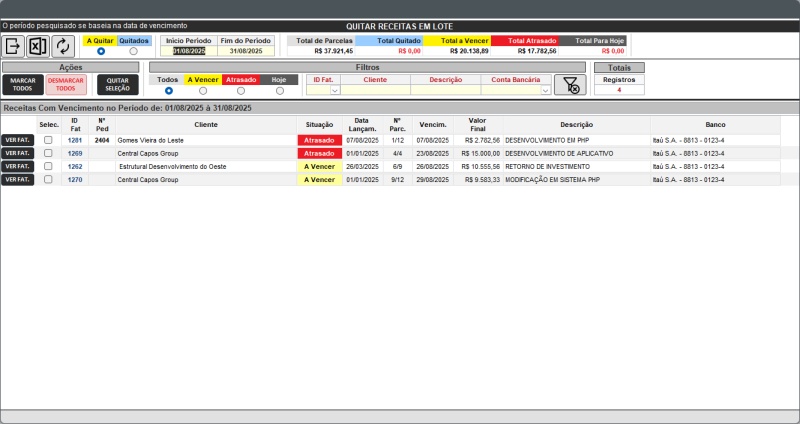Select the Quitados radio button

(x=134, y=51)
